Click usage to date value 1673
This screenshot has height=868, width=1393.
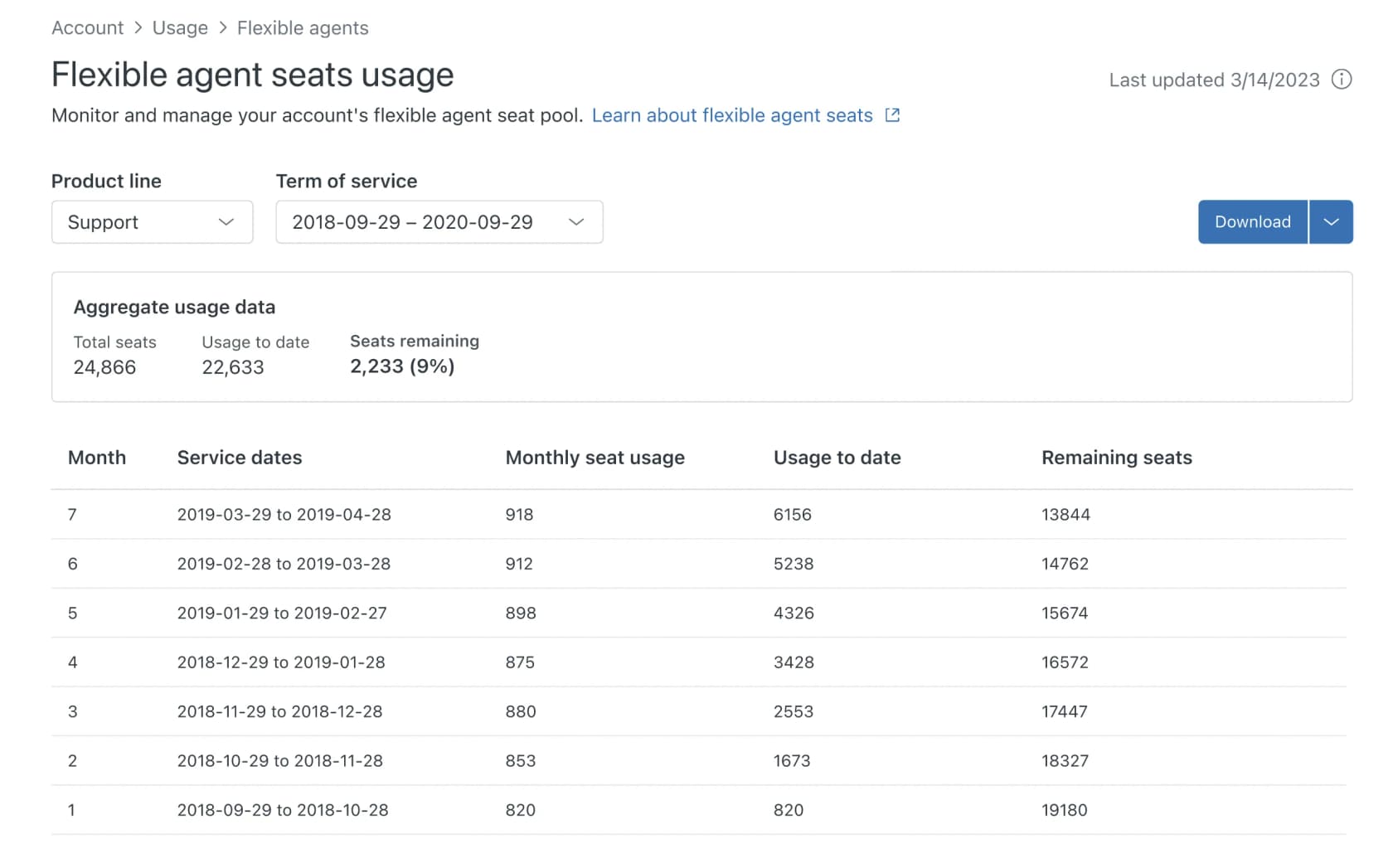tap(792, 761)
